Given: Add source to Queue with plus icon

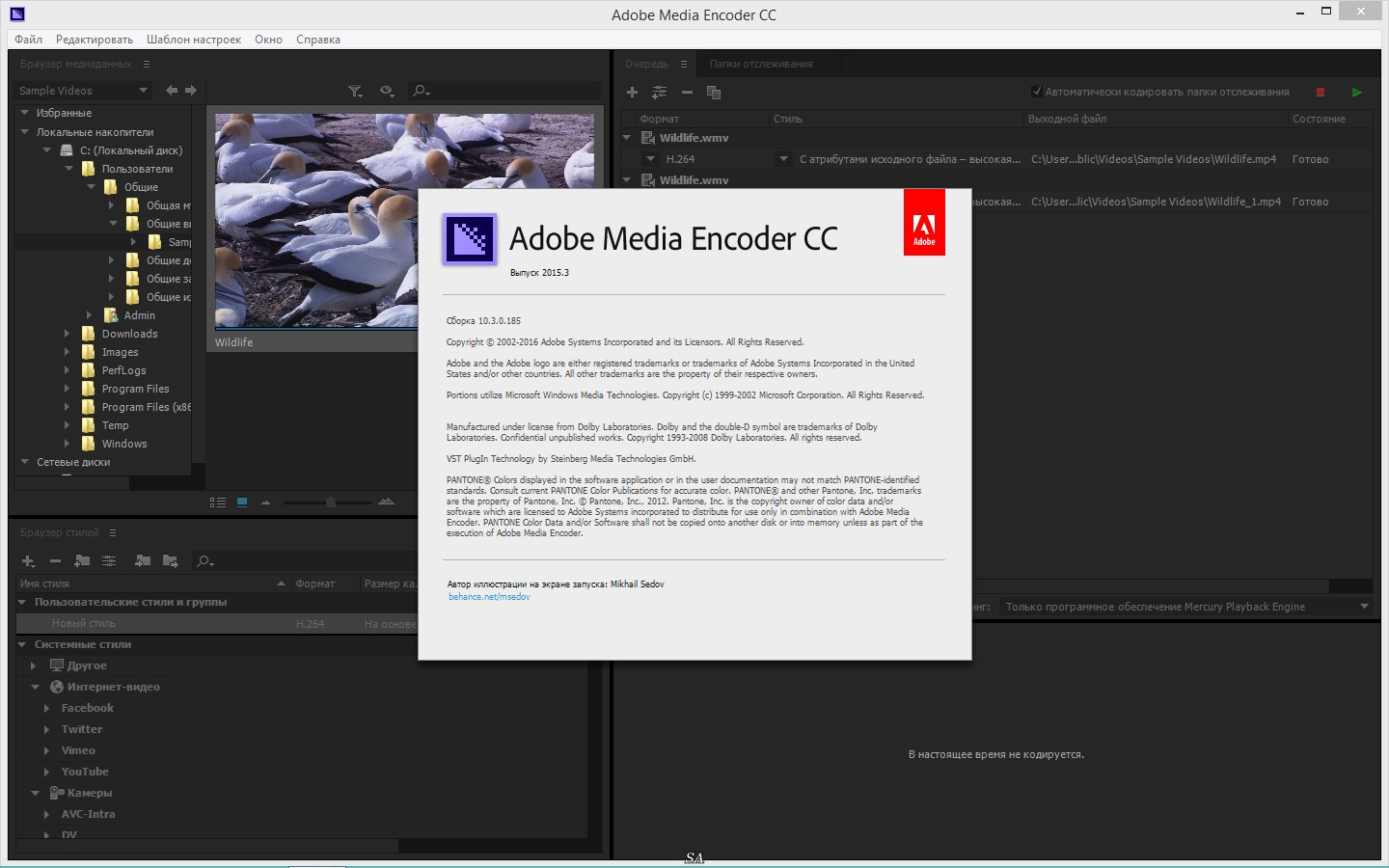Looking at the screenshot, I should point(632,93).
